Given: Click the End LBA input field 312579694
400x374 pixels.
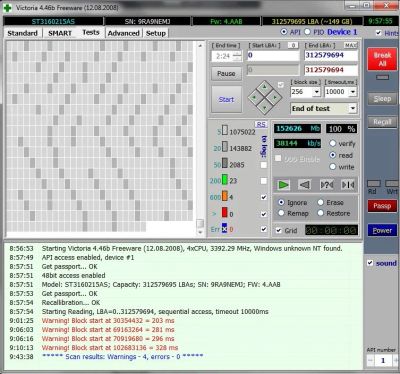Looking at the screenshot, I should 331,55.
